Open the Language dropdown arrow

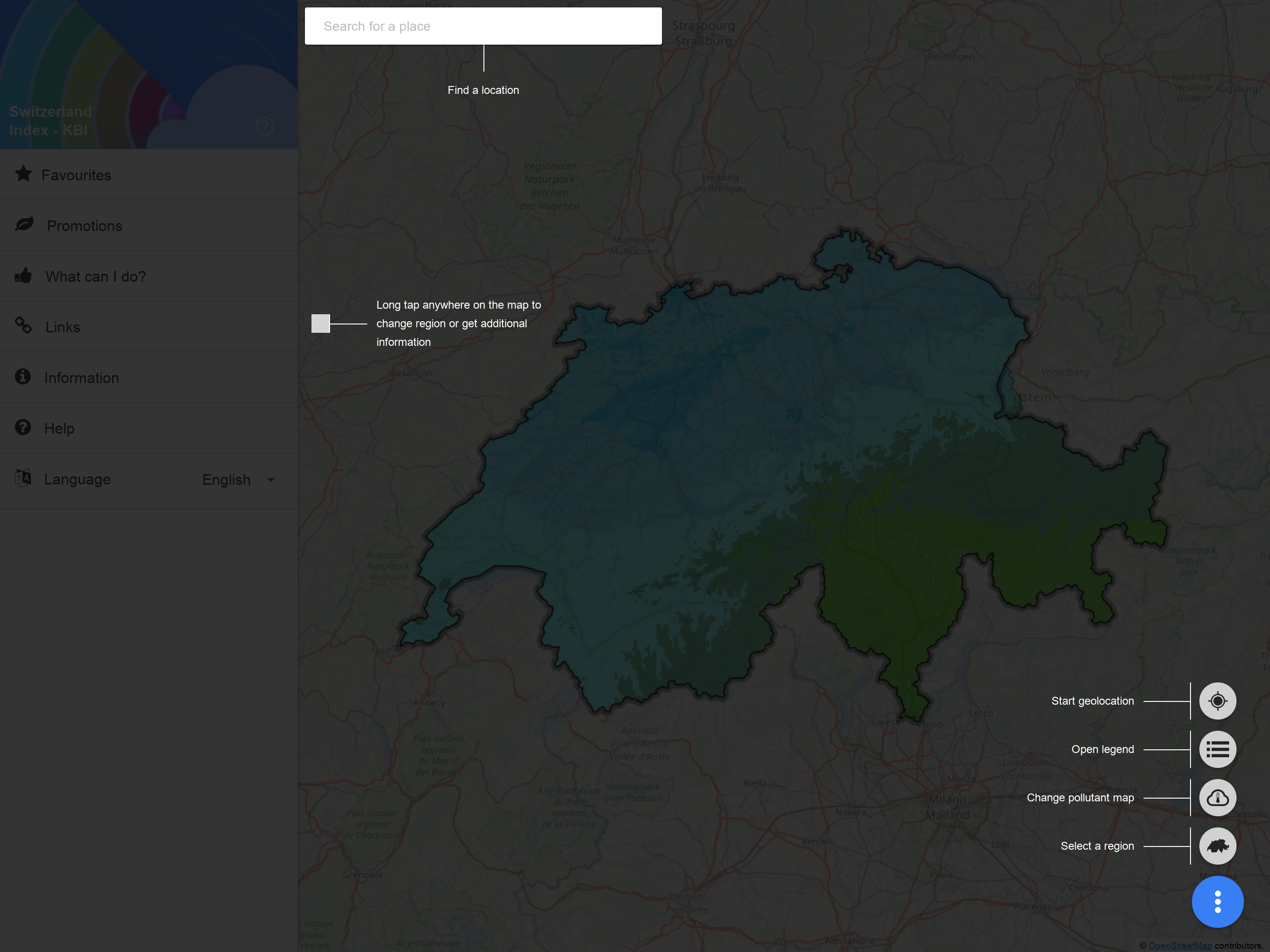point(271,479)
